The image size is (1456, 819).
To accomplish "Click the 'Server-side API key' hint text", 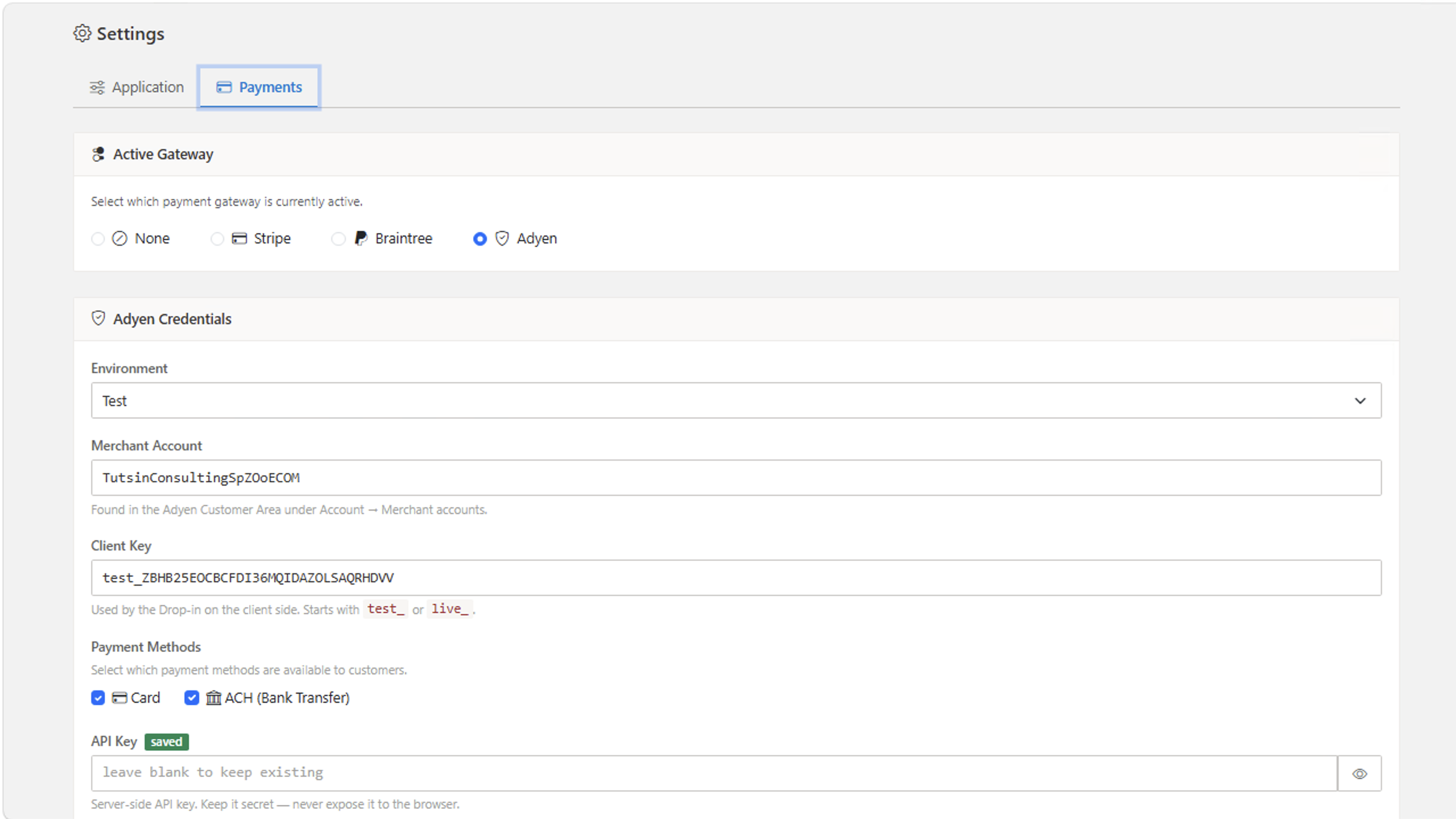I will (x=275, y=805).
